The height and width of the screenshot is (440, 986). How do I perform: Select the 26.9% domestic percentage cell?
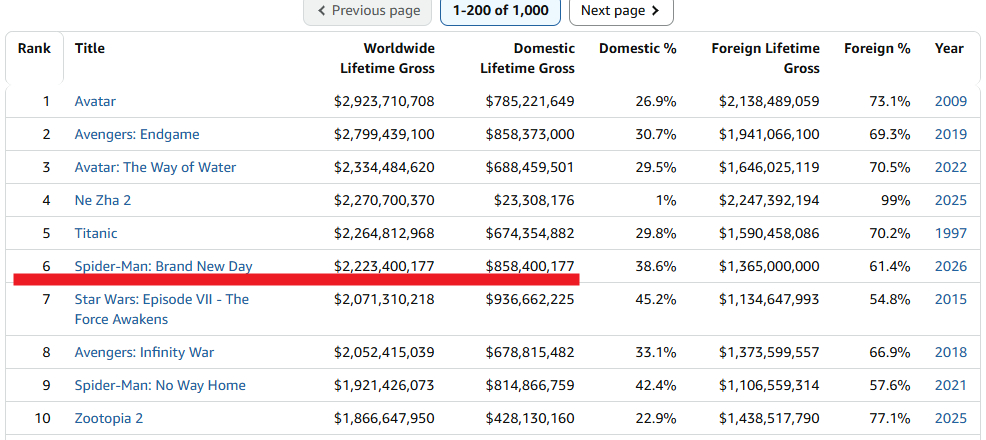click(x=656, y=101)
